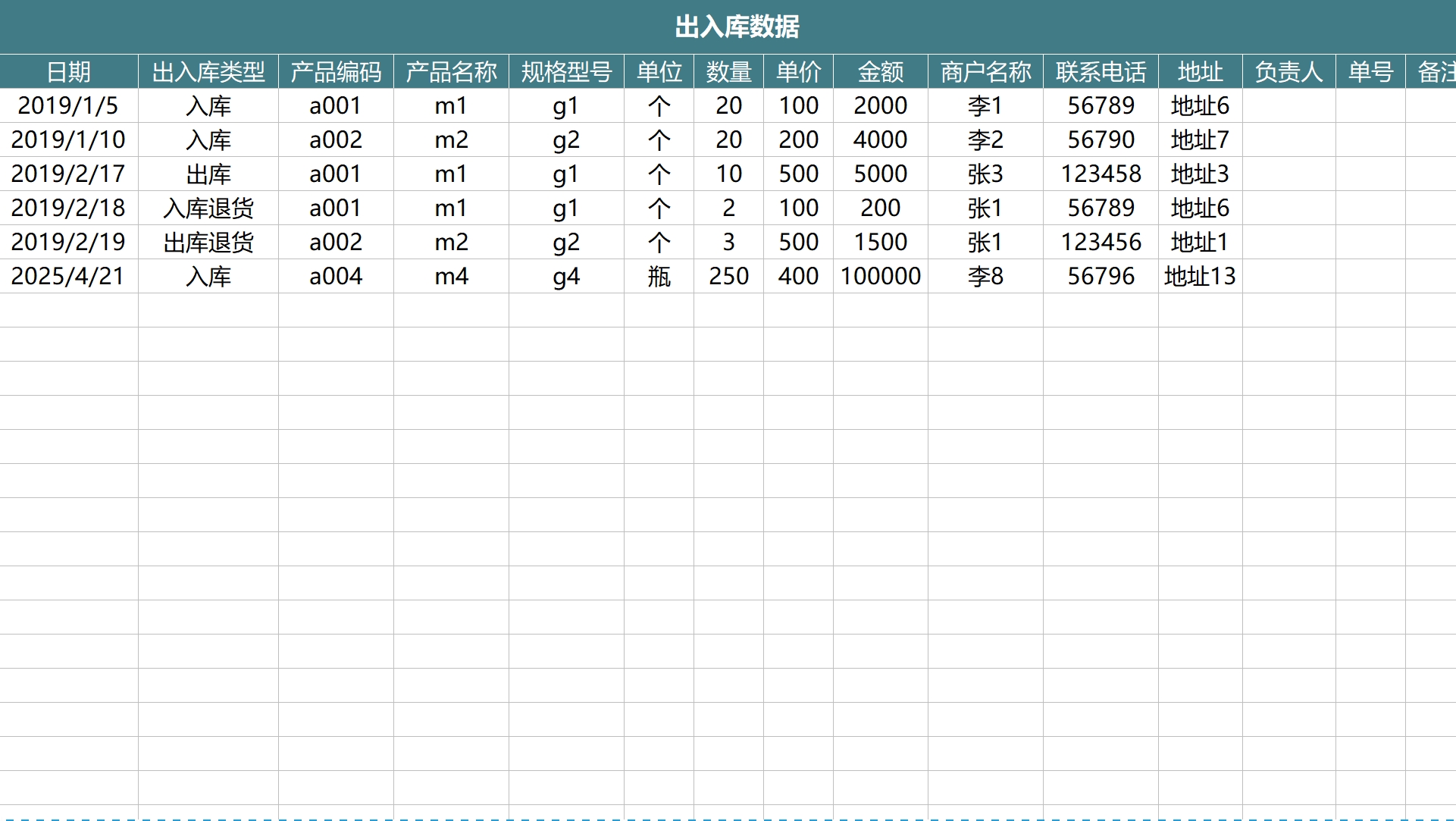Select 入库 cell in 2025/4/21 row
Viewport: 1456px width, 821px height.
tap(208, 276)
